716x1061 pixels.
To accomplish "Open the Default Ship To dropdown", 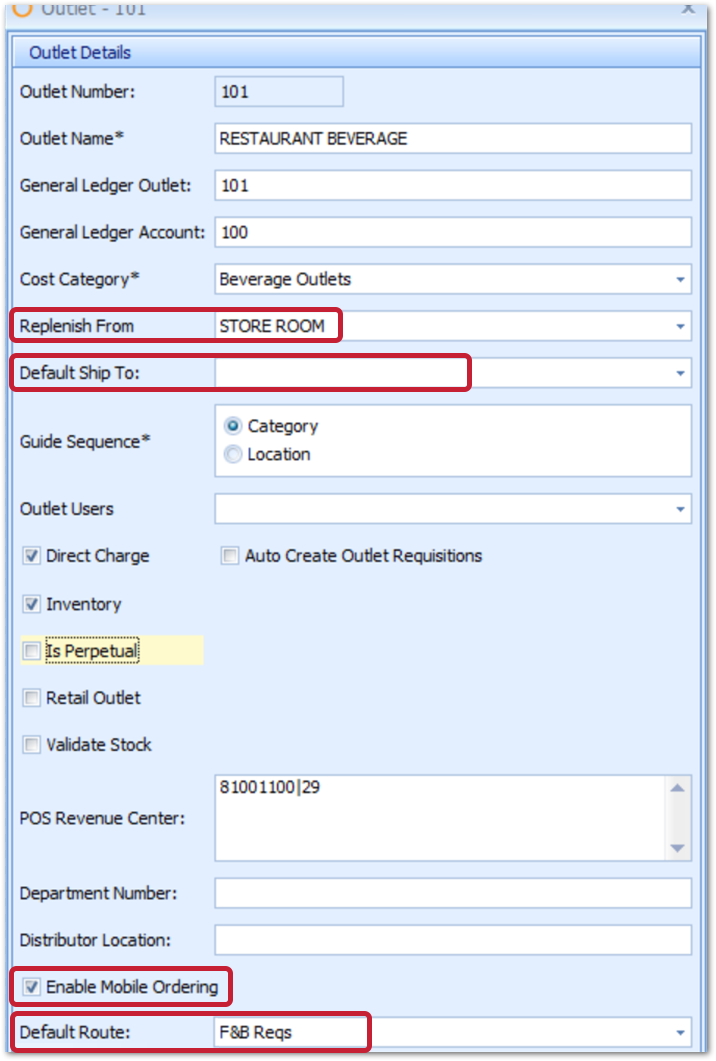I will point(680,372).
